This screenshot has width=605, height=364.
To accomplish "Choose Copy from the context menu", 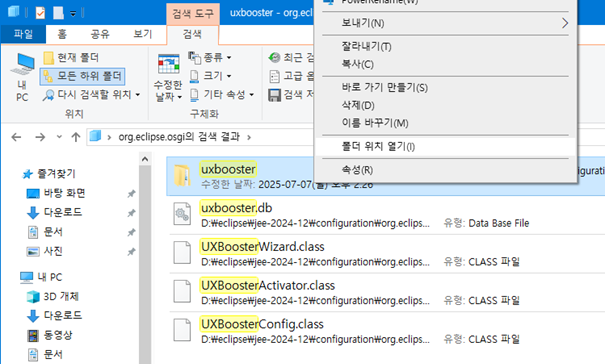I will (x=445, y=64).
